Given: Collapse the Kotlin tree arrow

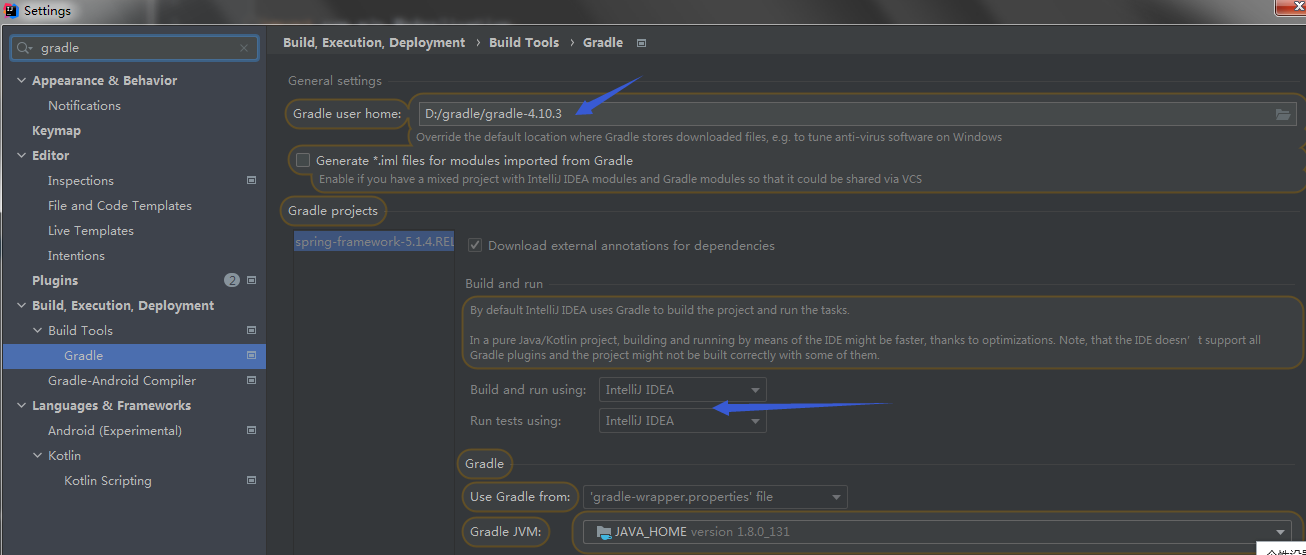Looking at the screenshot, I should coord(38,455).
